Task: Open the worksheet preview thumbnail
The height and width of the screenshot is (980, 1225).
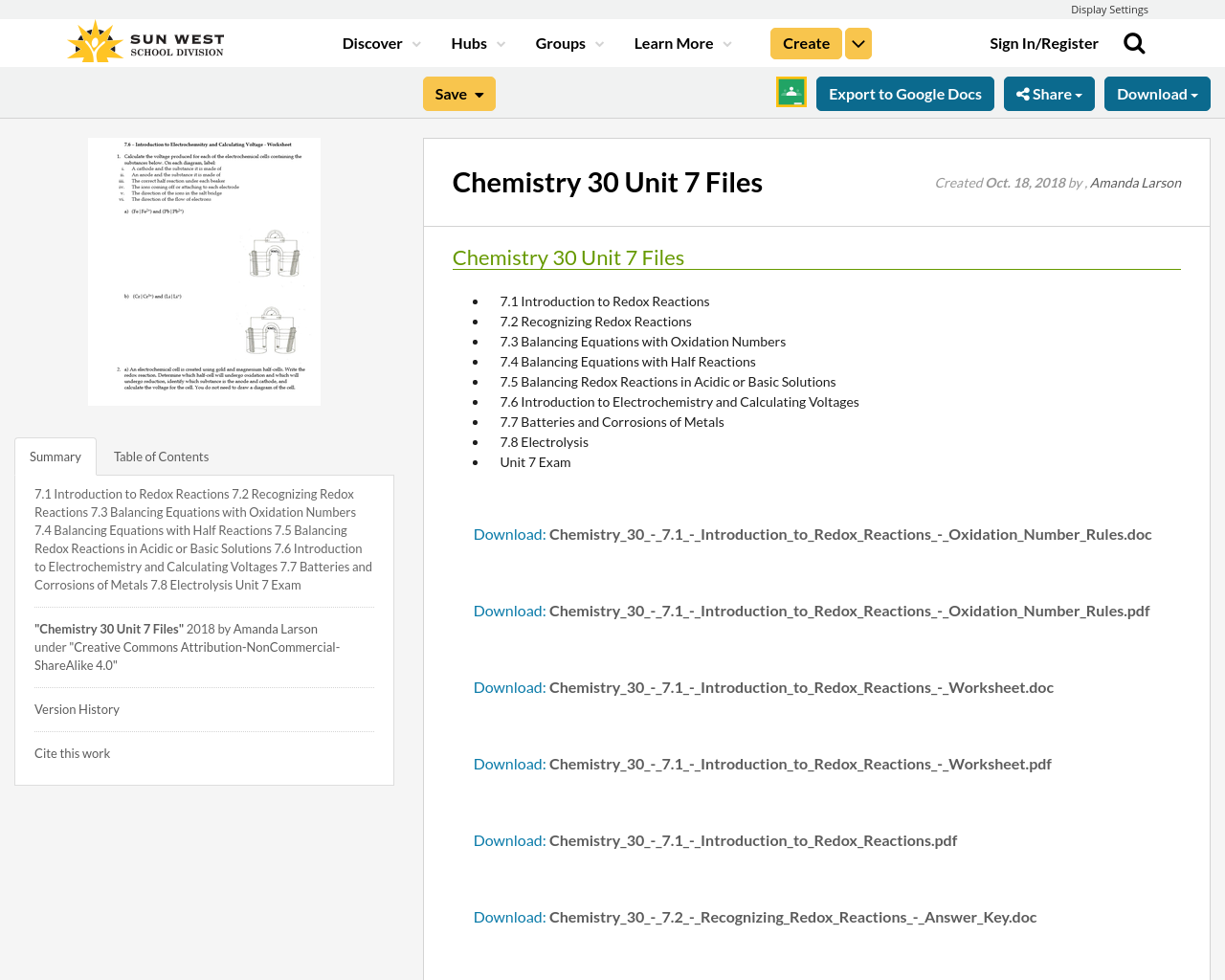Action: click(204, 272)
